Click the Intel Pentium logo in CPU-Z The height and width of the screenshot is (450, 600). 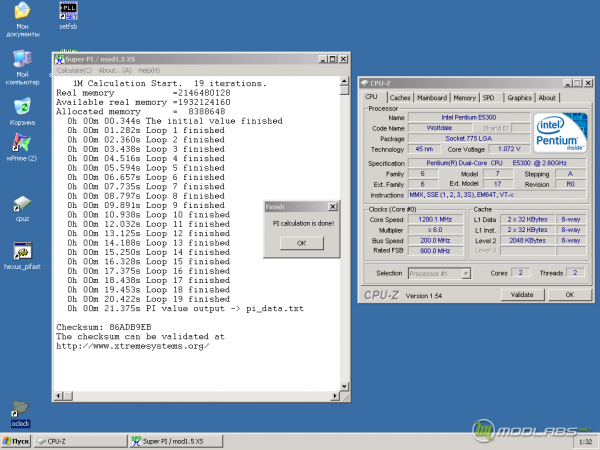pos(560,133)
